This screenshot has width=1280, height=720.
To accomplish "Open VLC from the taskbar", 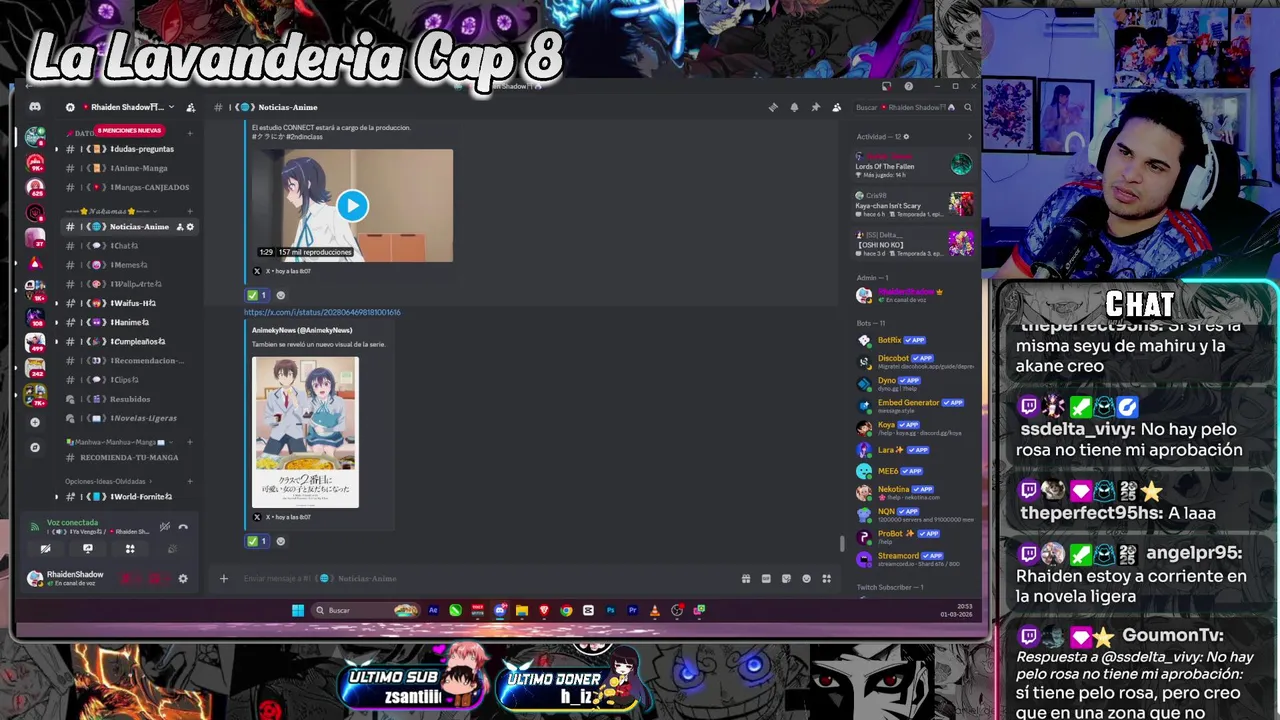I will (x=655, y=610).
